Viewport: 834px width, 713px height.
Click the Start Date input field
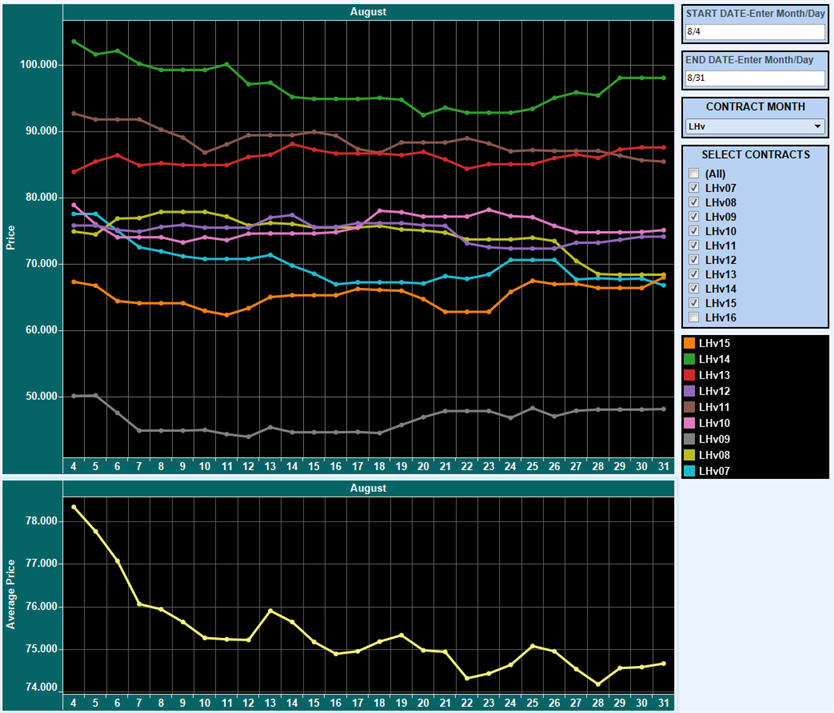pos(755,32)
